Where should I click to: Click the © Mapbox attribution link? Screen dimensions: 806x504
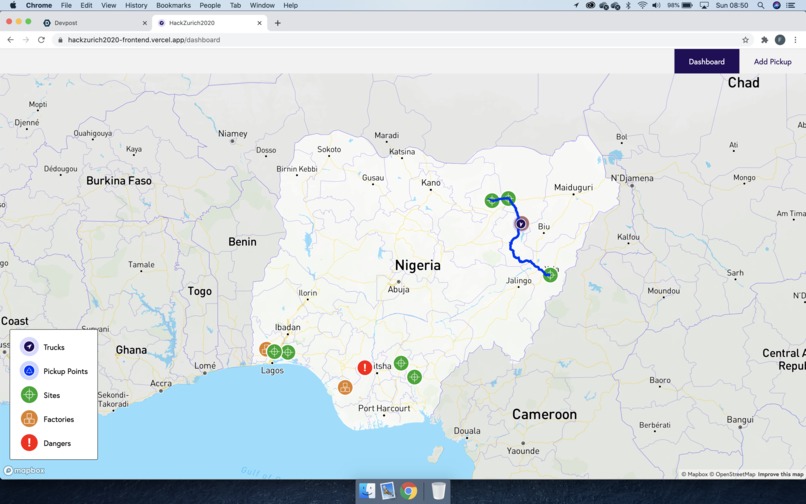point(695,474)
